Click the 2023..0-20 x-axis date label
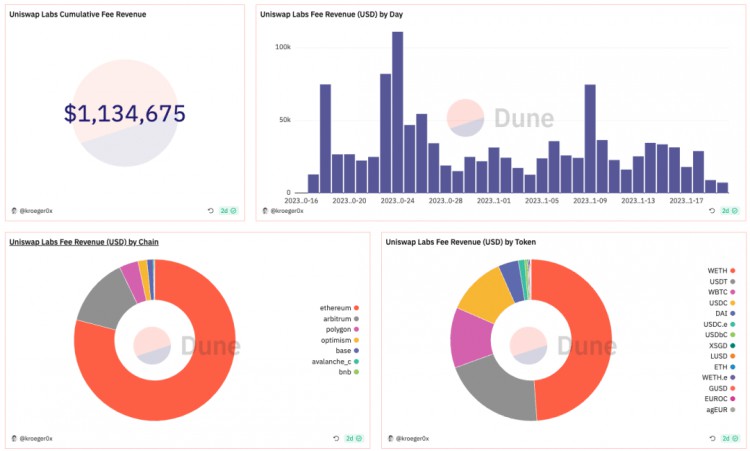 (x=349, y=201)
